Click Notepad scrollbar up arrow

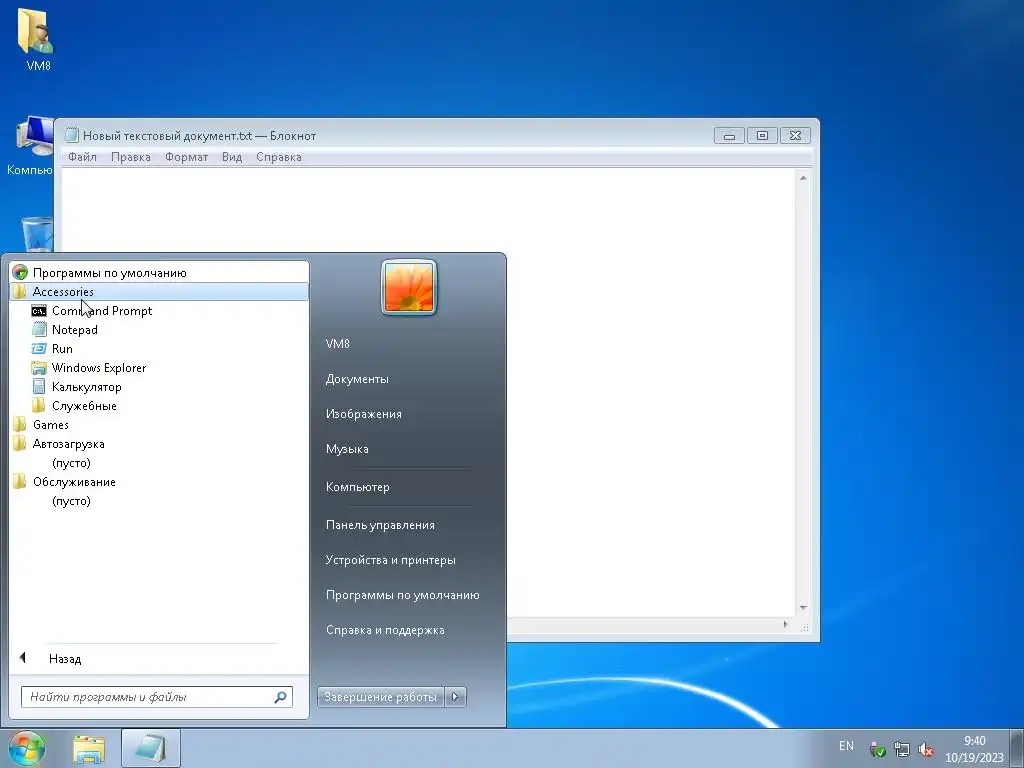click(x=803, y=178)
